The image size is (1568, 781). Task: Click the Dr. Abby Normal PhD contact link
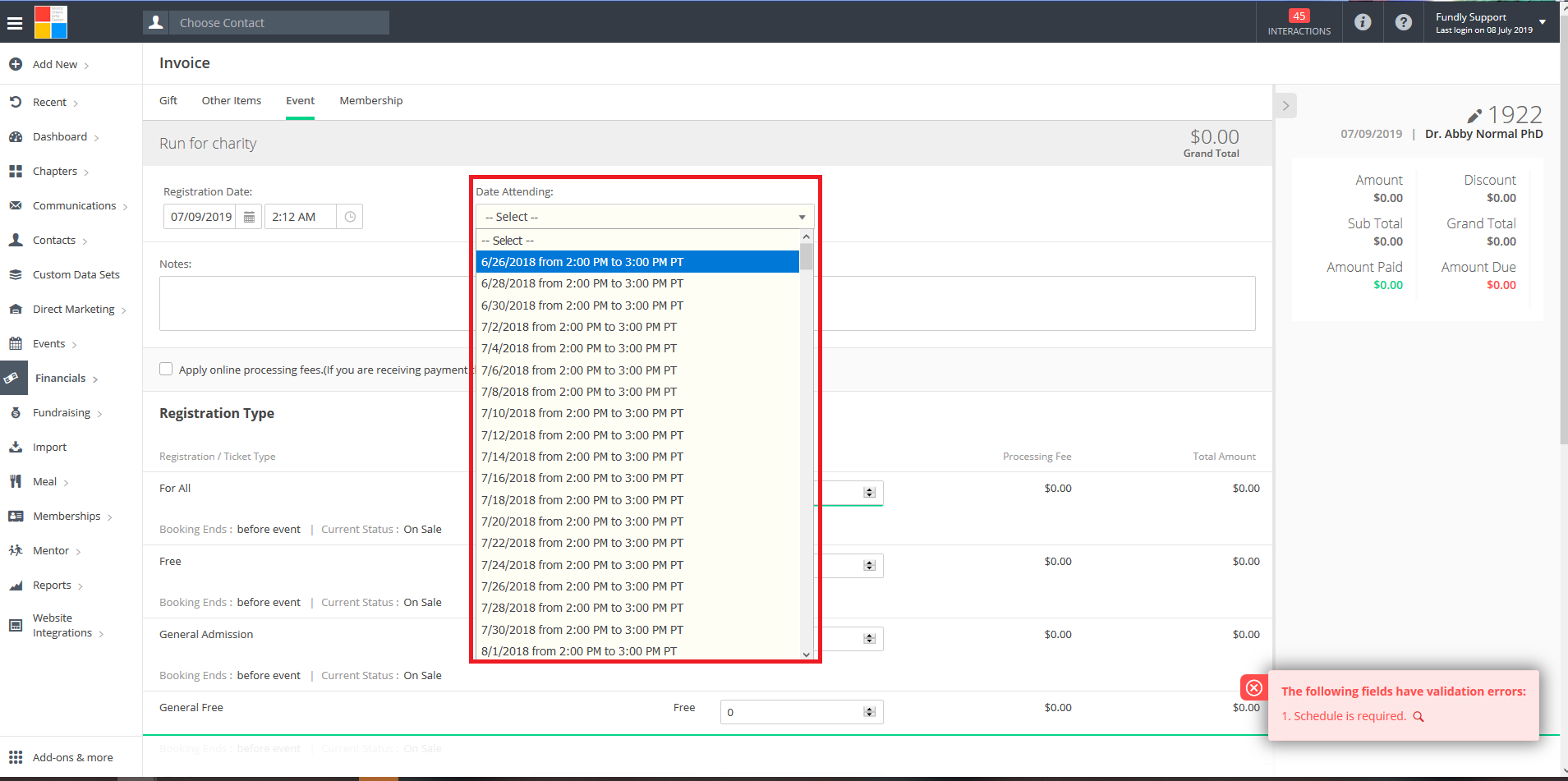[x=1483, y=134]
